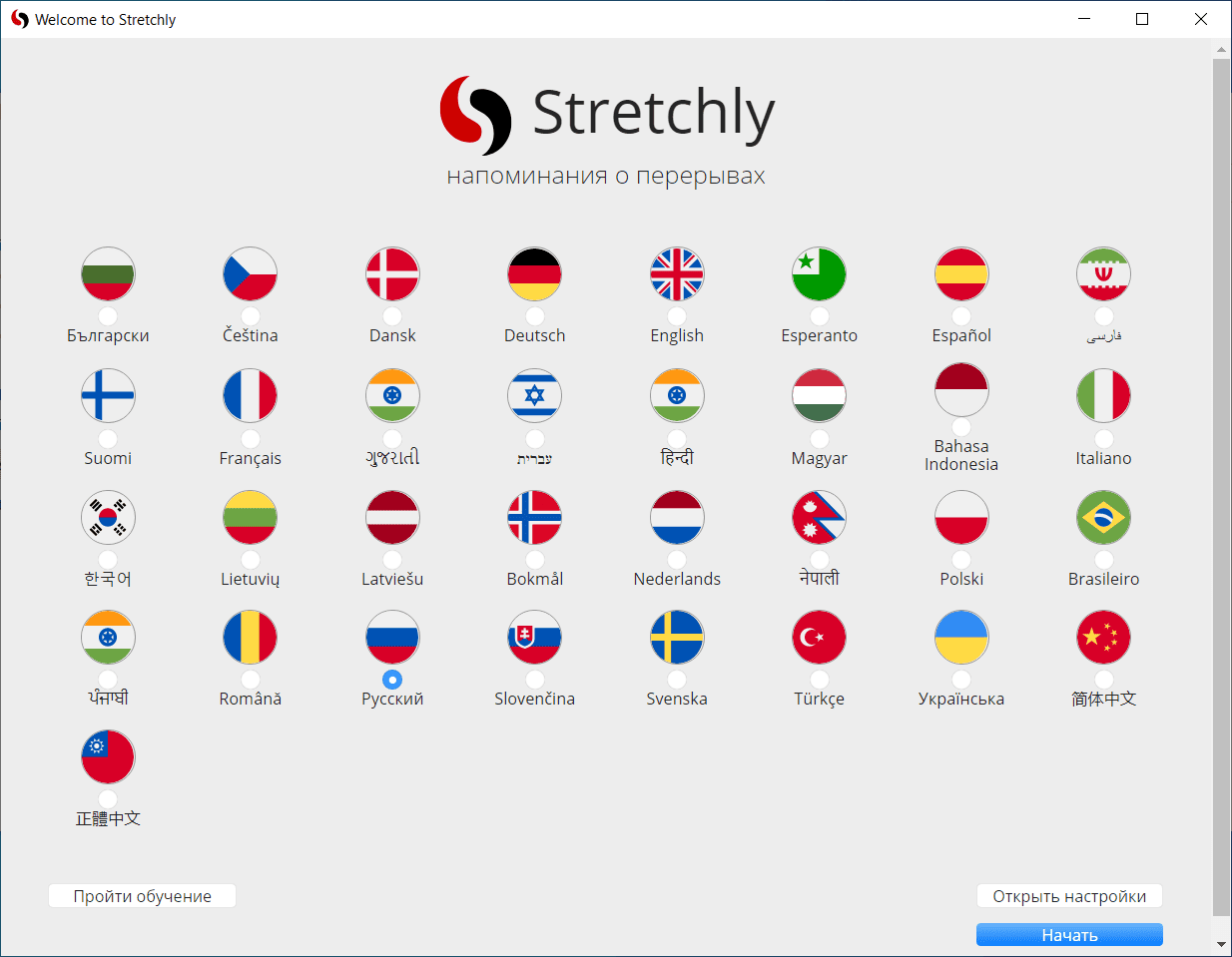Click the green Esperanto flag icon
This screenshot has height=957, width=1232.
pyautogui.click(x=820, y=274)
